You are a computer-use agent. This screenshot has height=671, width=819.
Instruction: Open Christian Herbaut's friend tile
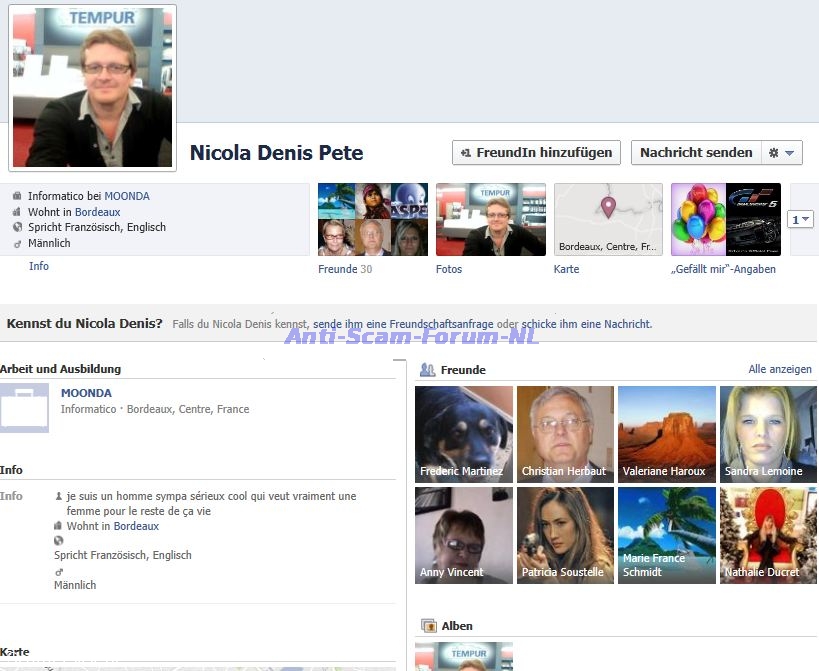(565, 434)
